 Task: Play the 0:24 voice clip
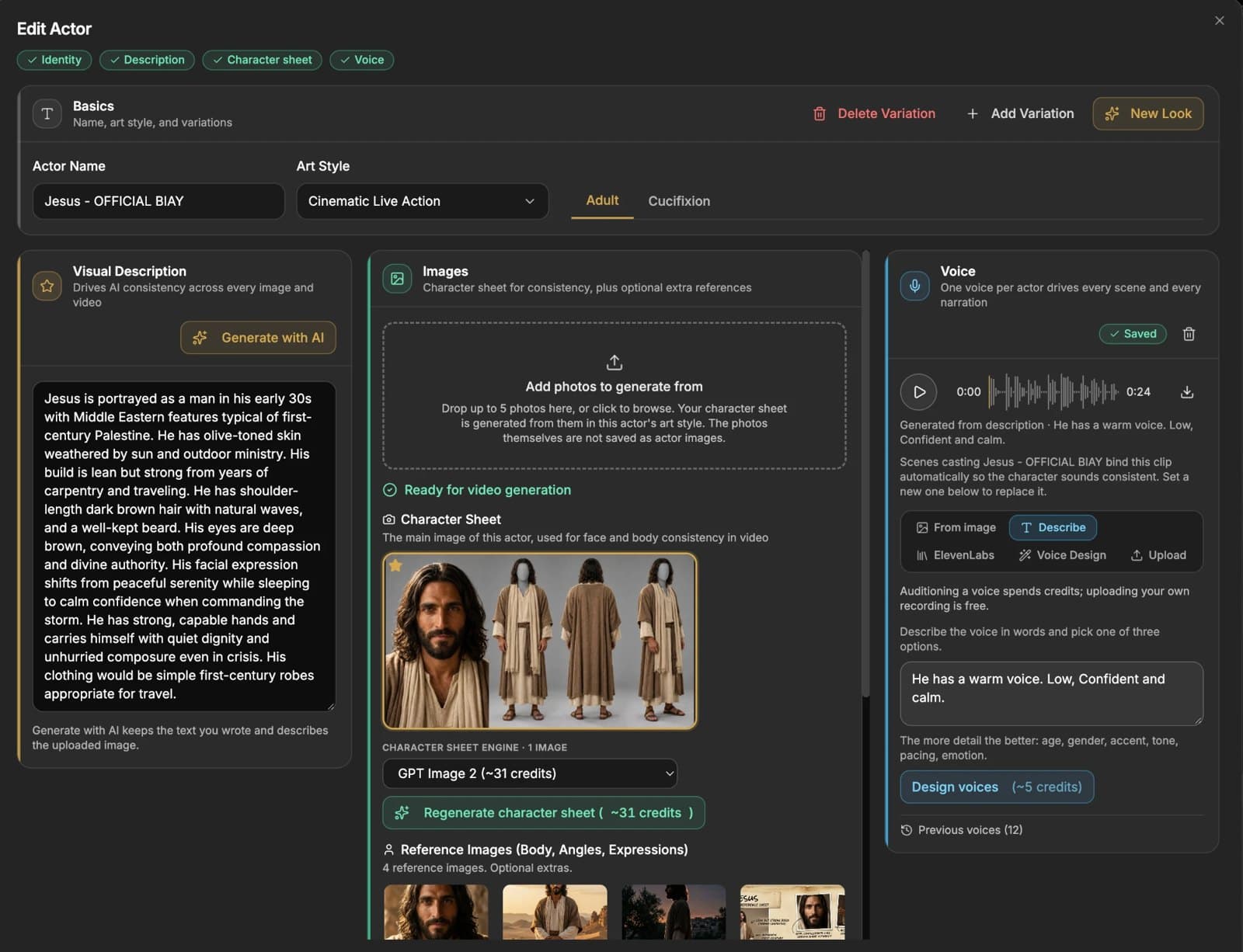pyautogui.click(x=918, y=392)
